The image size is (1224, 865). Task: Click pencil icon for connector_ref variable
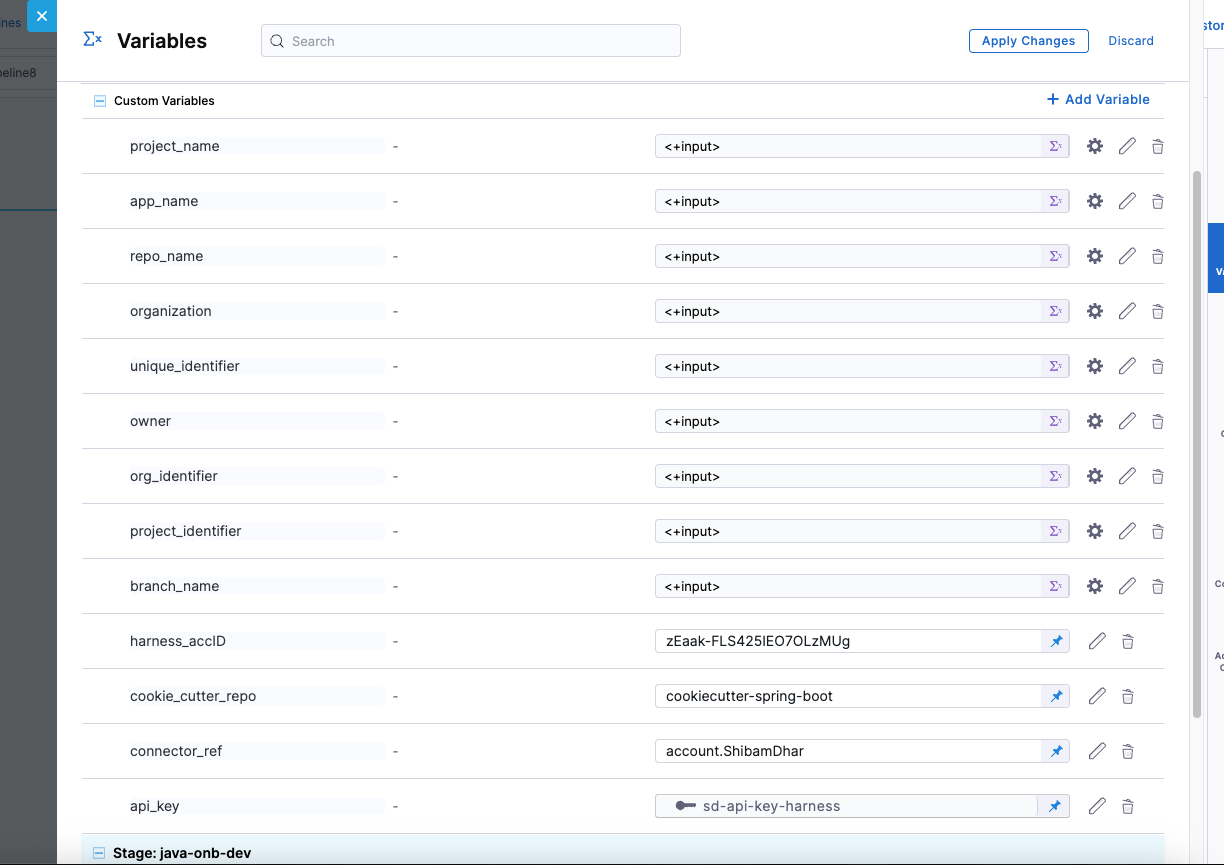click(x=1097, y=751)
